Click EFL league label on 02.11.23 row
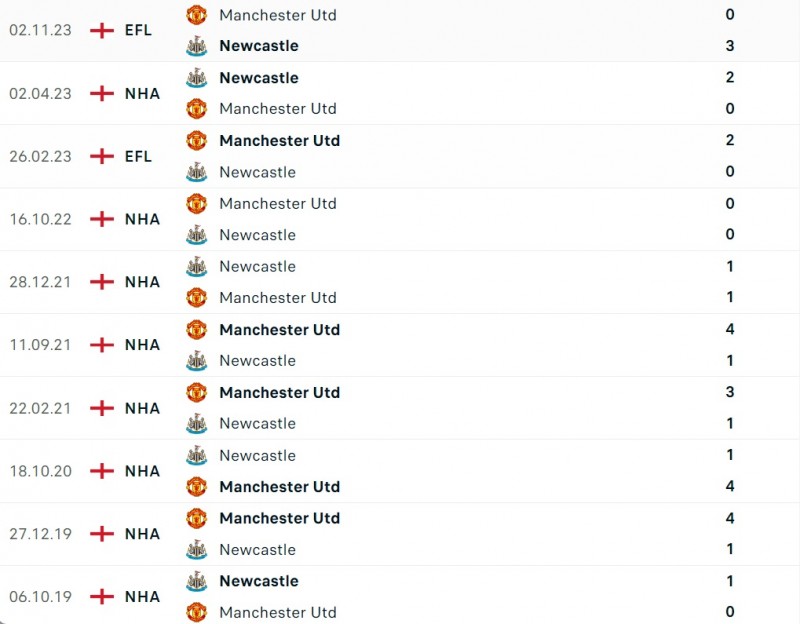The height and width of the screenshot is (624, 800). pos(138,30)
